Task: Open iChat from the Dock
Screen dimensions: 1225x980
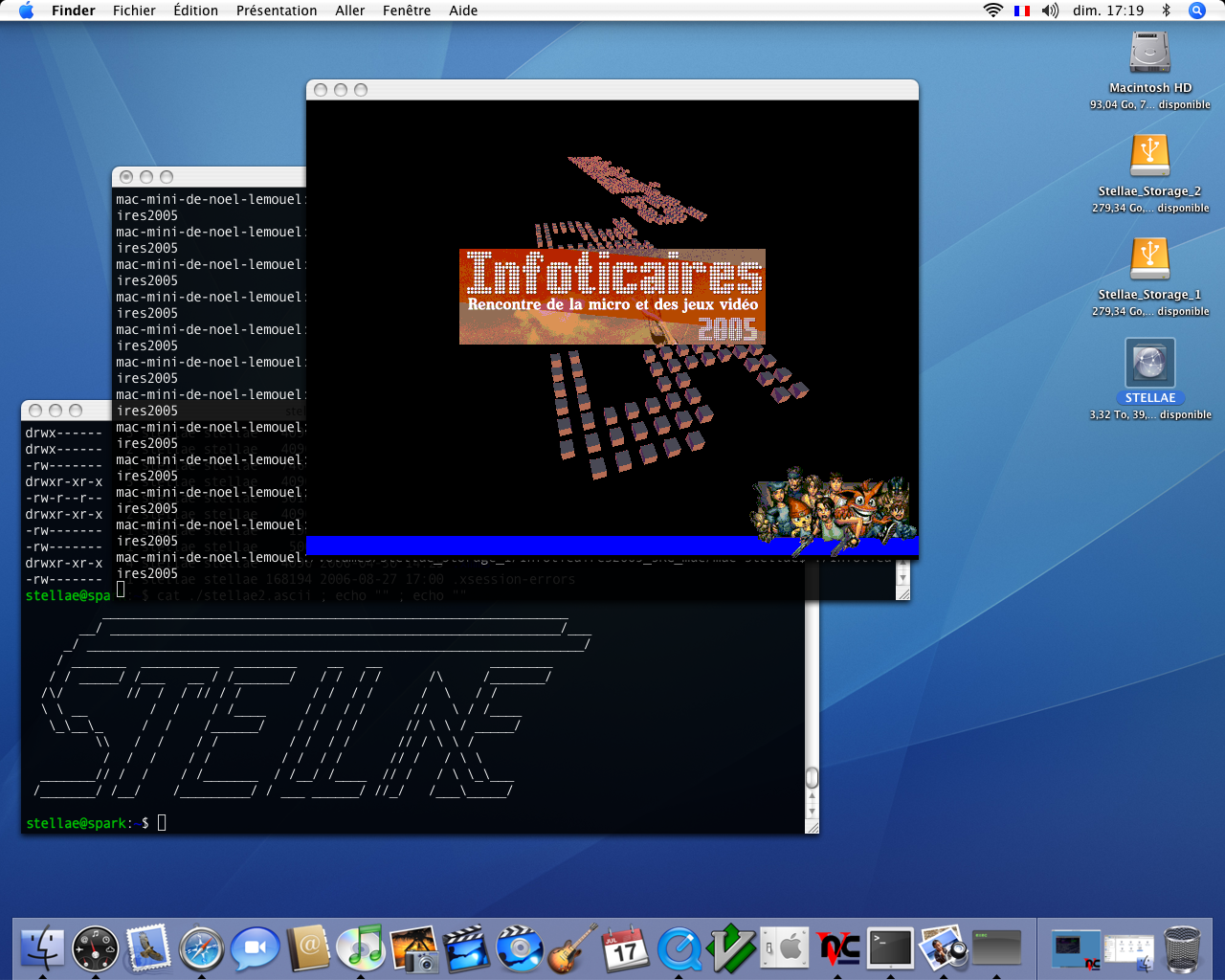Action: click(x=255, y=949)
